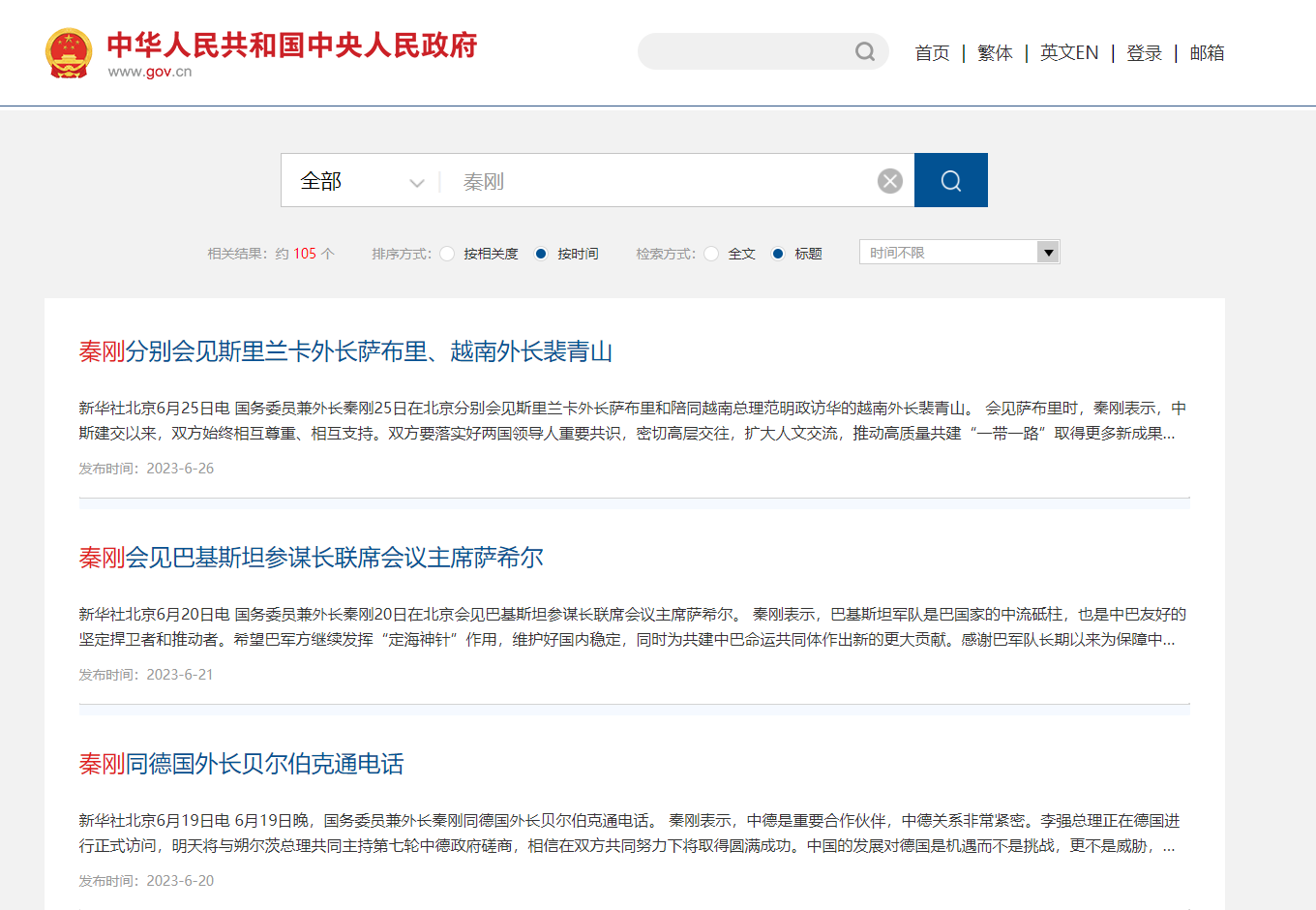
Task: Click into the 秦刚 search input field
Action: (658, 181)
